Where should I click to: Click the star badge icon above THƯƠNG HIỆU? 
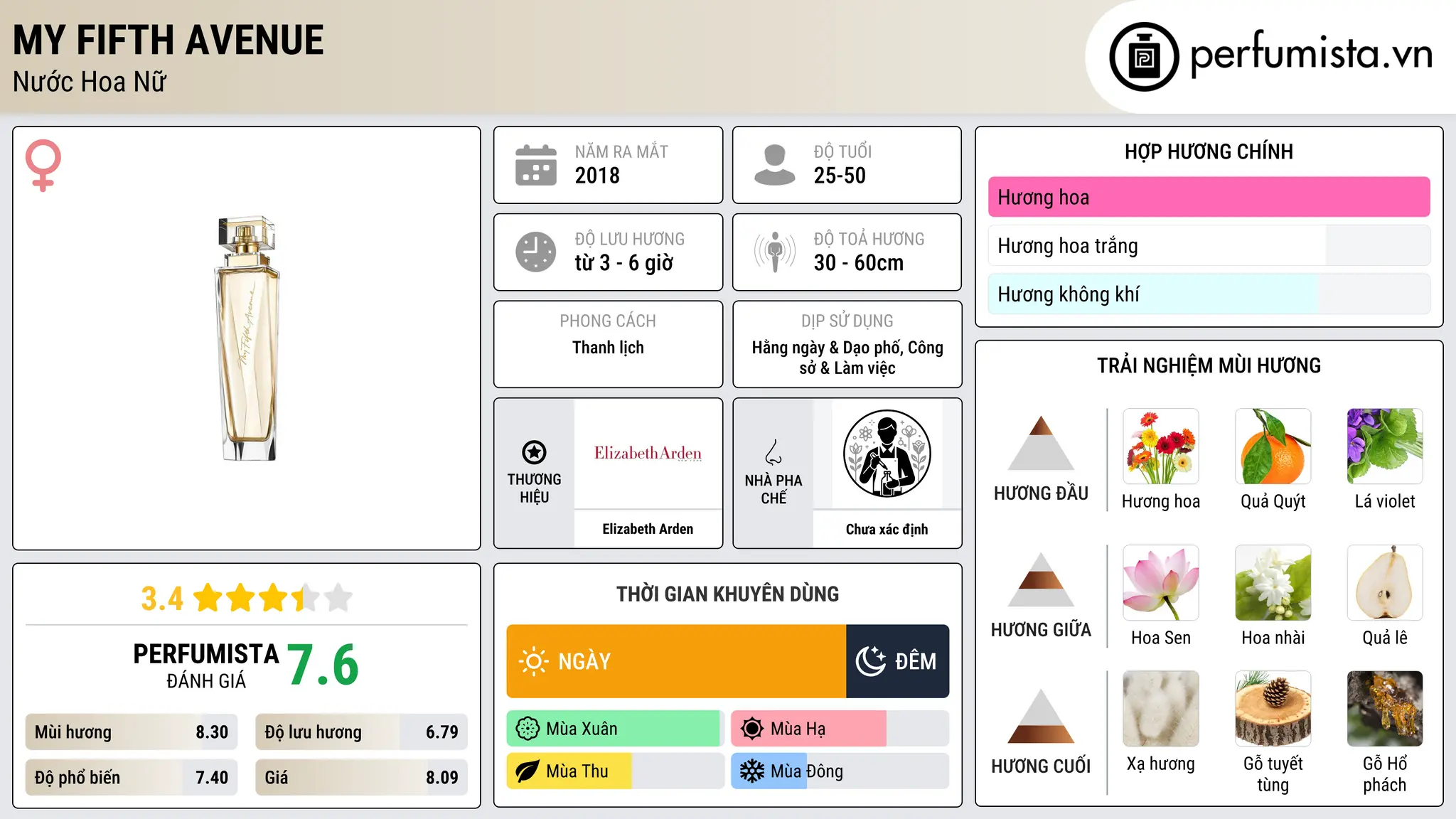534,451
